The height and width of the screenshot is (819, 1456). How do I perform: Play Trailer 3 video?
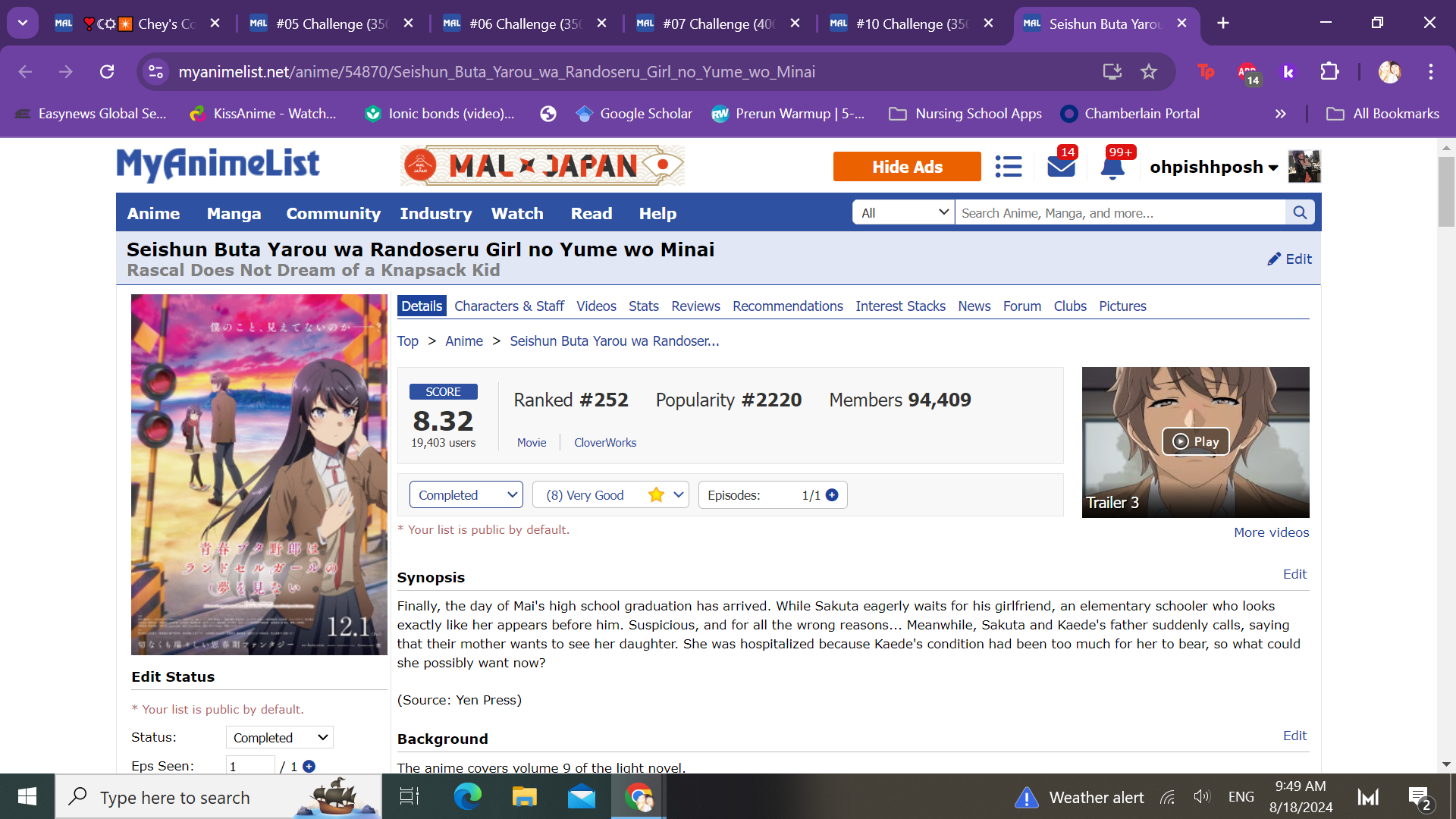click(1195, 441)
